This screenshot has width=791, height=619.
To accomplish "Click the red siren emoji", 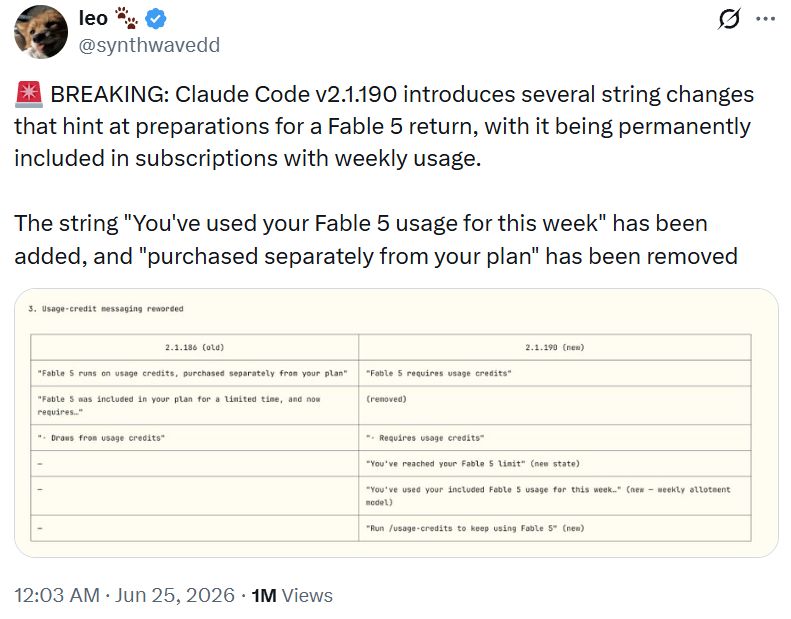I will click(29, 95).
